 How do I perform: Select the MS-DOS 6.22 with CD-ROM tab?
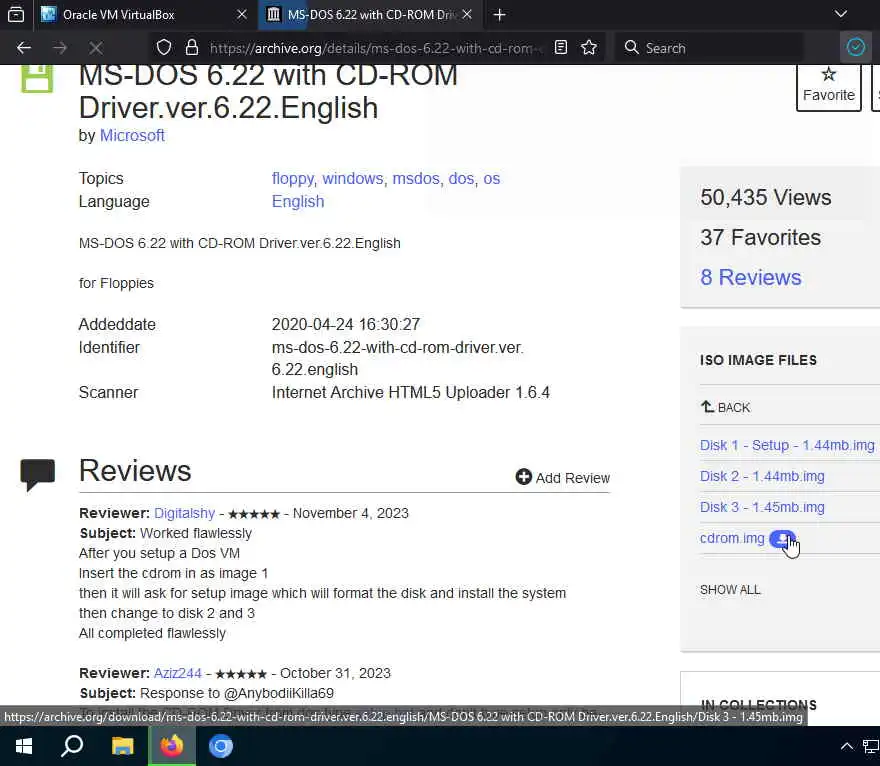(x=370, y=15)
